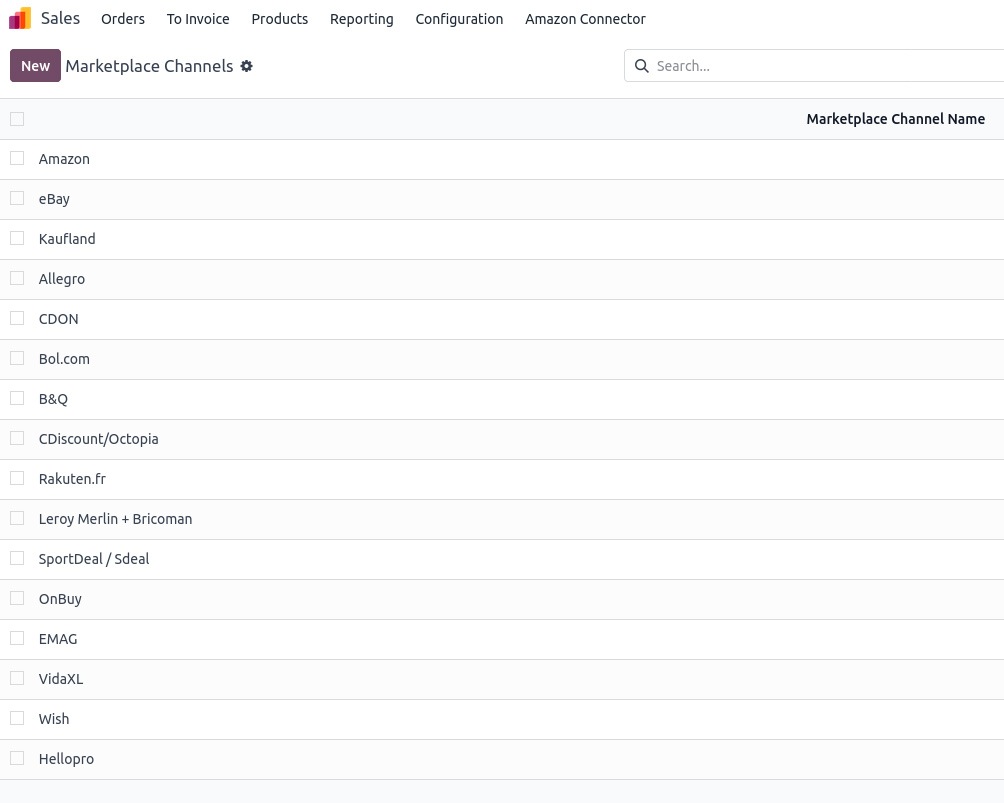Check the Kaufland row checkbox
This screenshot has width=1004, height=803.
17,238
